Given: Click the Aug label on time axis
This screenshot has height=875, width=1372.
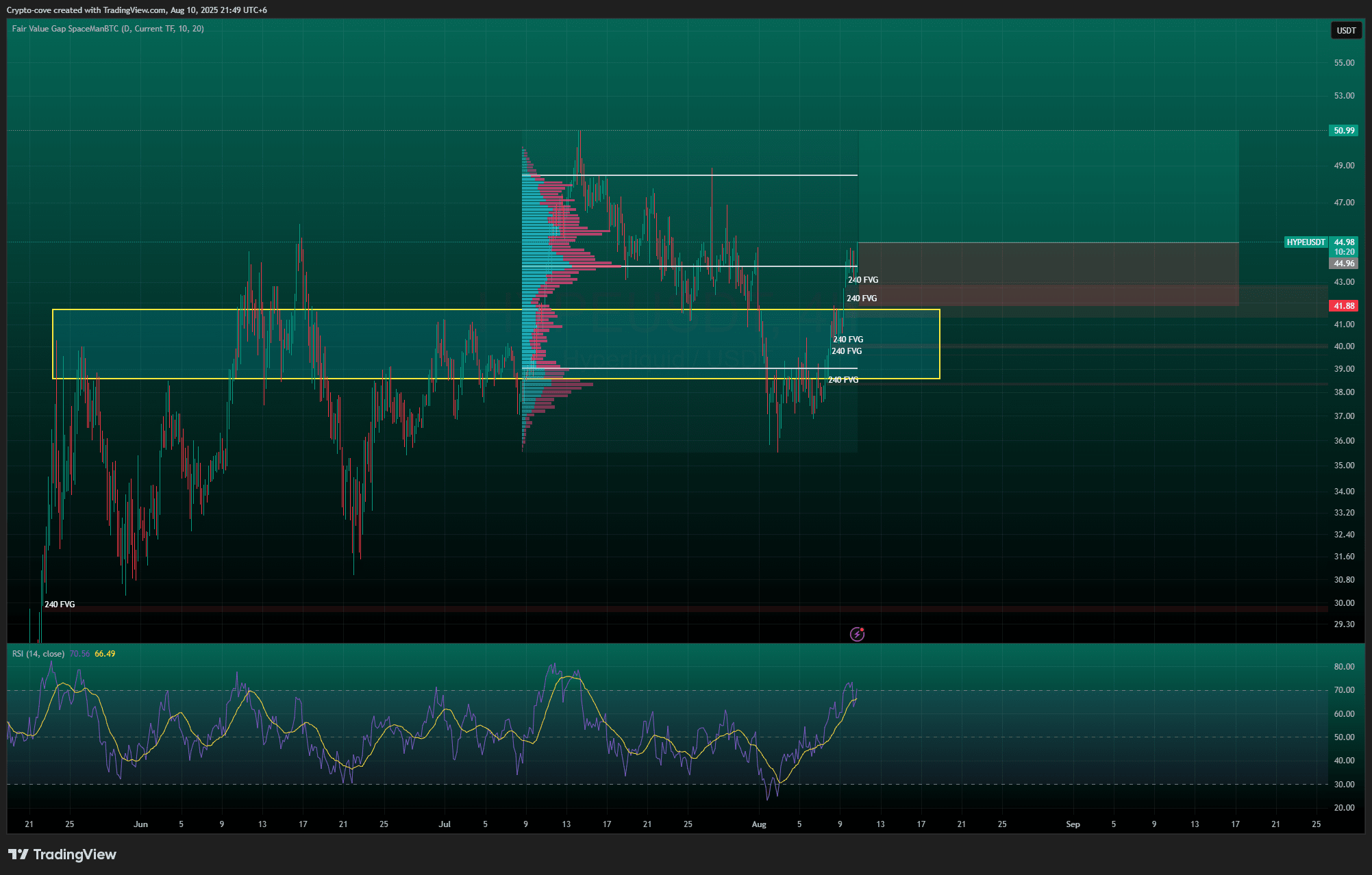Looking at the screenshot, I should point(759,824).
